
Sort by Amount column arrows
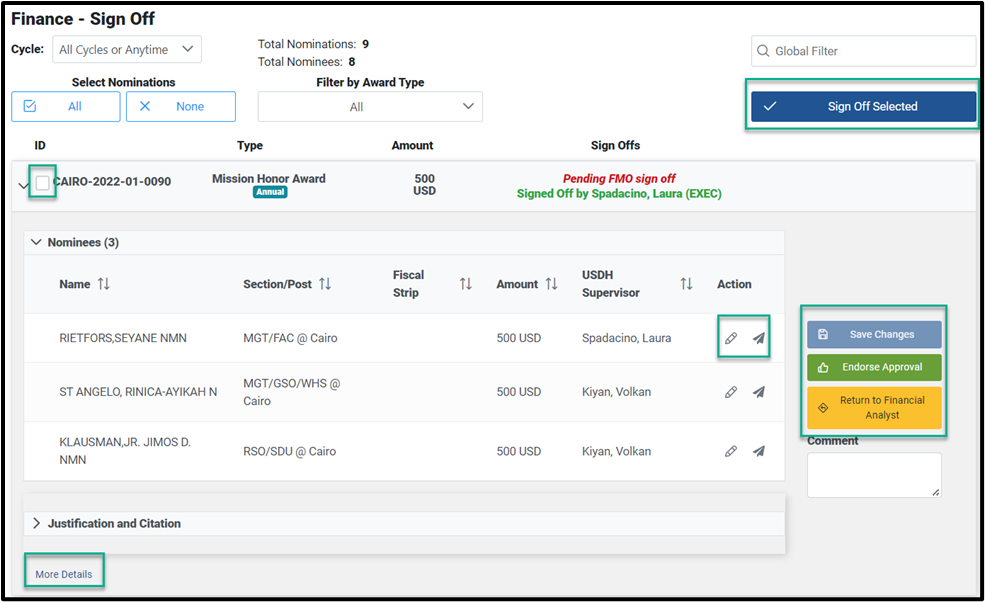[x=552, y=284]
